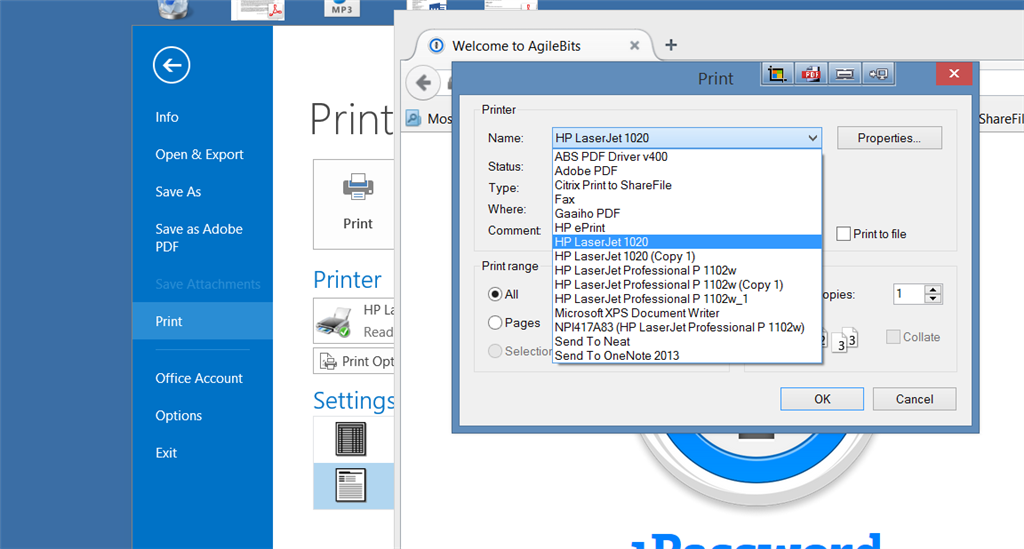Decrease number of copies with down arrow
Image resolution: width=1024 pixels, height=549 pixels.
[x=933, y=299]
